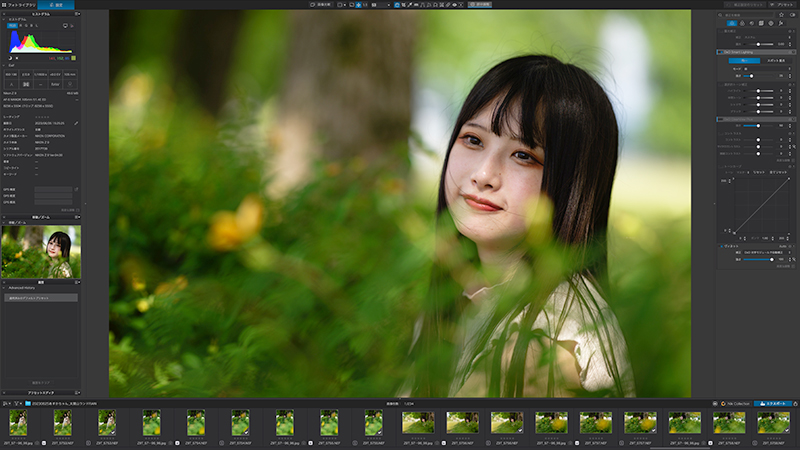Open the Light palette tab icon
The width and height of the screenshot is (800, 450).
click(x=732, y=23)
